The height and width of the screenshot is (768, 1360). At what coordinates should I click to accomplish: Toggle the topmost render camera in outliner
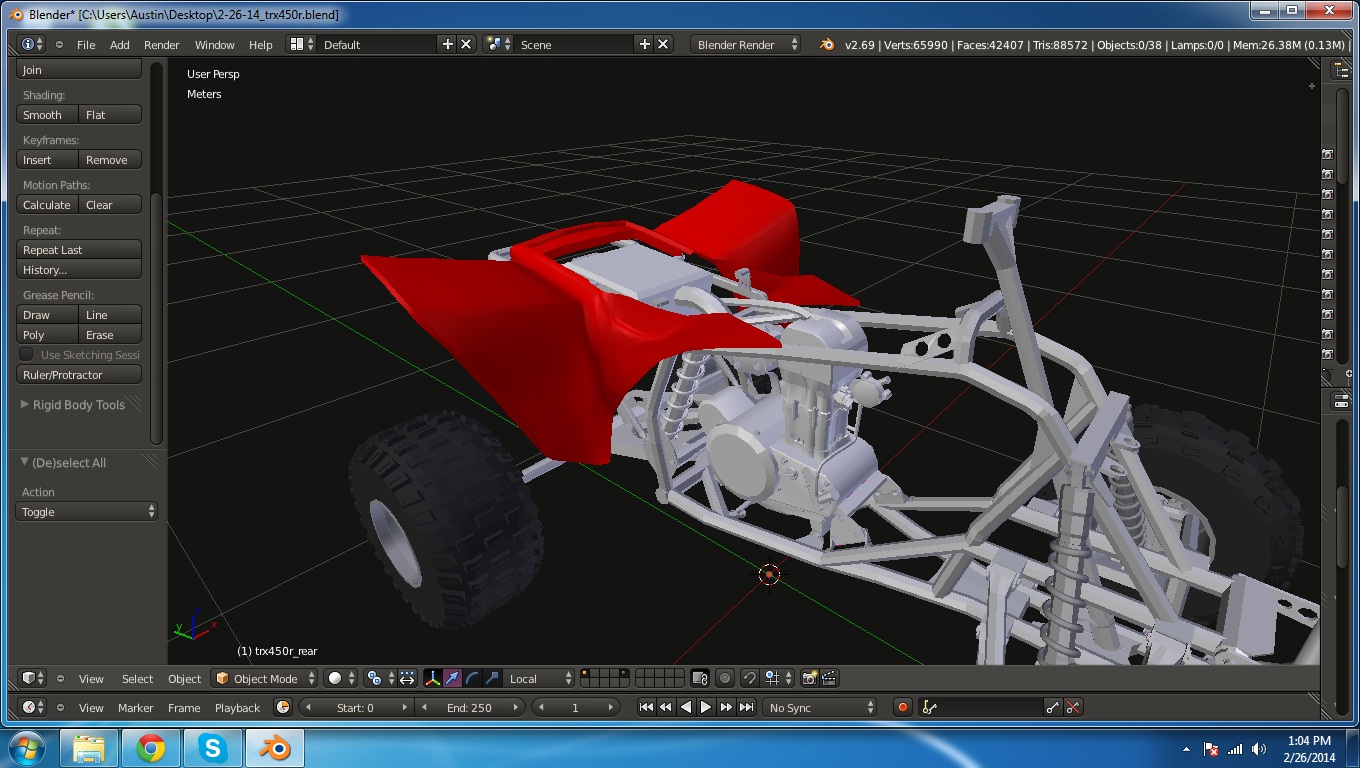[1328, 154]
